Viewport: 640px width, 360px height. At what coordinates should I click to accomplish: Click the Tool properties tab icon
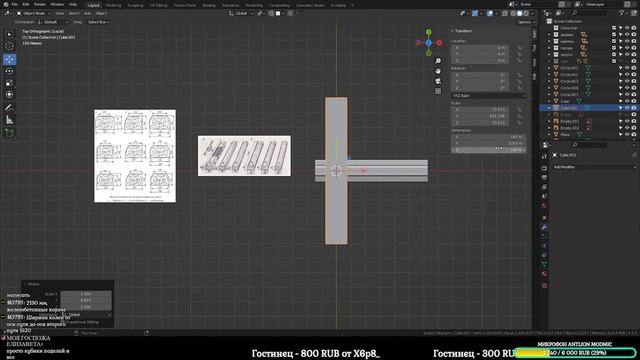click(x=544, y=156)
